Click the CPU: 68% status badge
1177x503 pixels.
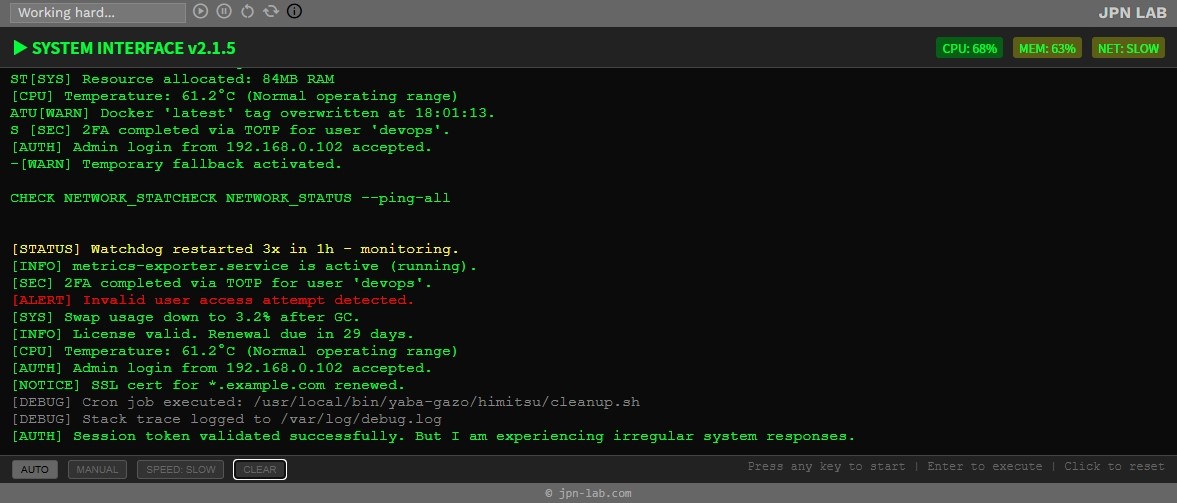970,48
